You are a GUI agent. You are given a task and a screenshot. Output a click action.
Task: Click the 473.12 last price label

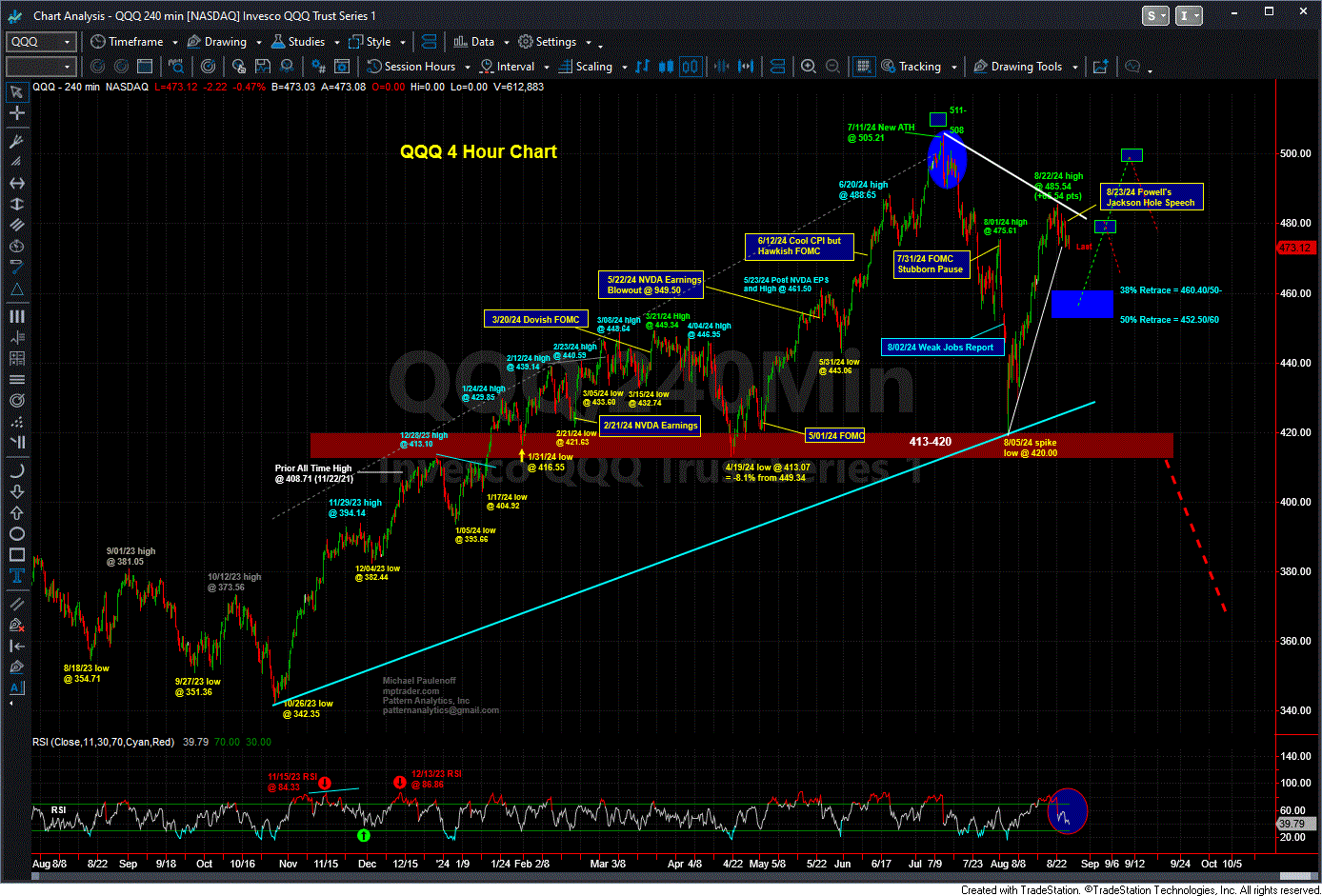[1295, 248]
